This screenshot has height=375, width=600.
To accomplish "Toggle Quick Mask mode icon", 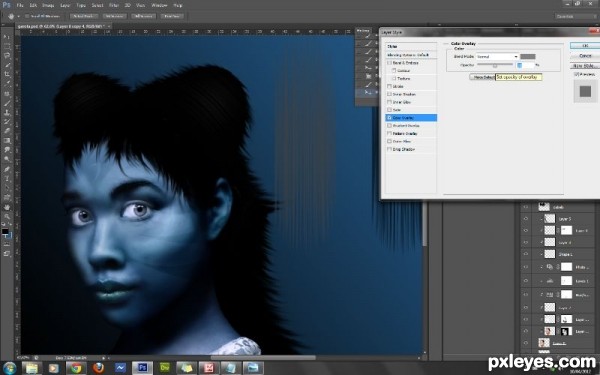I will click(7, 244).
